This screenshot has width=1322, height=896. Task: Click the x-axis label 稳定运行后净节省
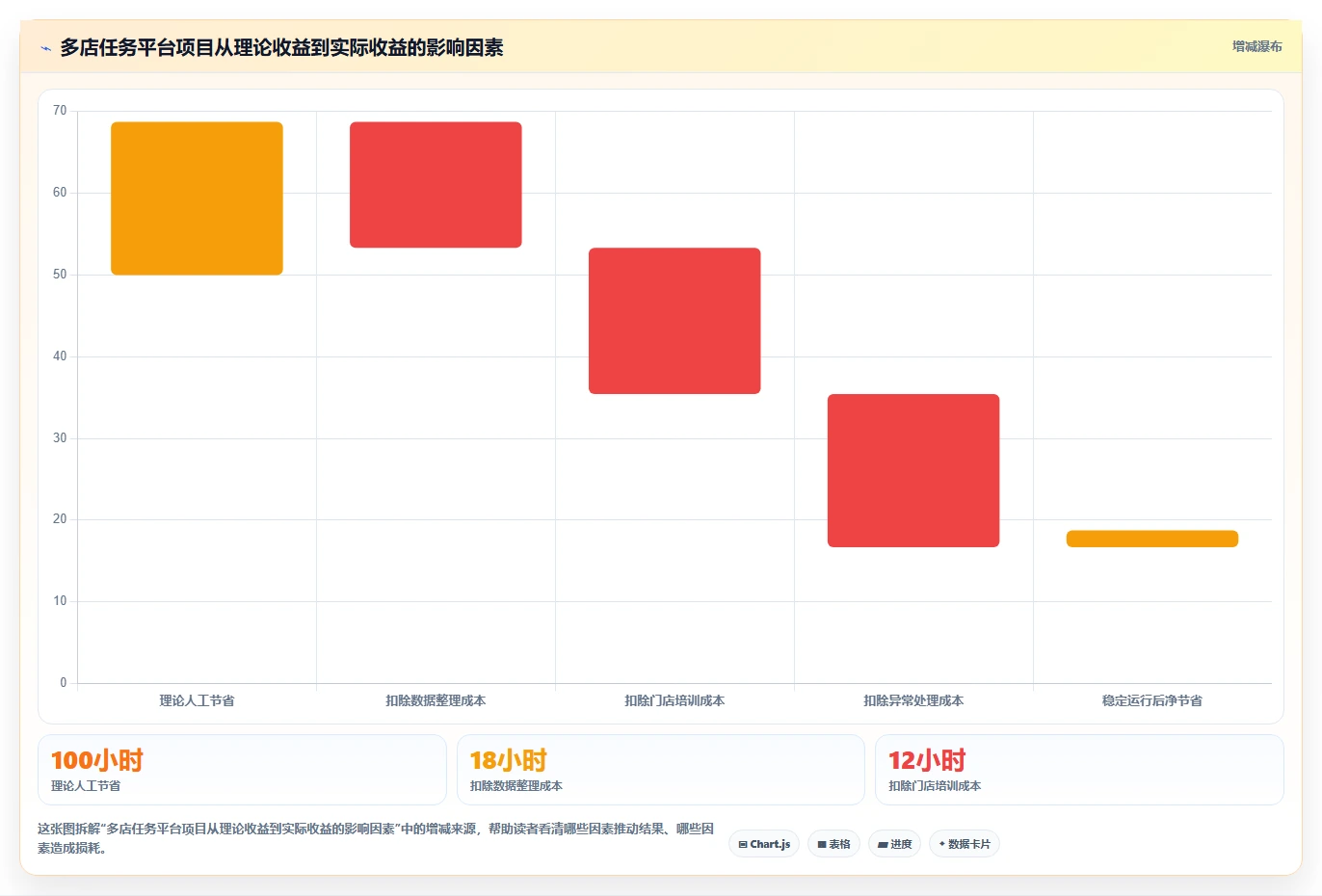click(1152, 700)
